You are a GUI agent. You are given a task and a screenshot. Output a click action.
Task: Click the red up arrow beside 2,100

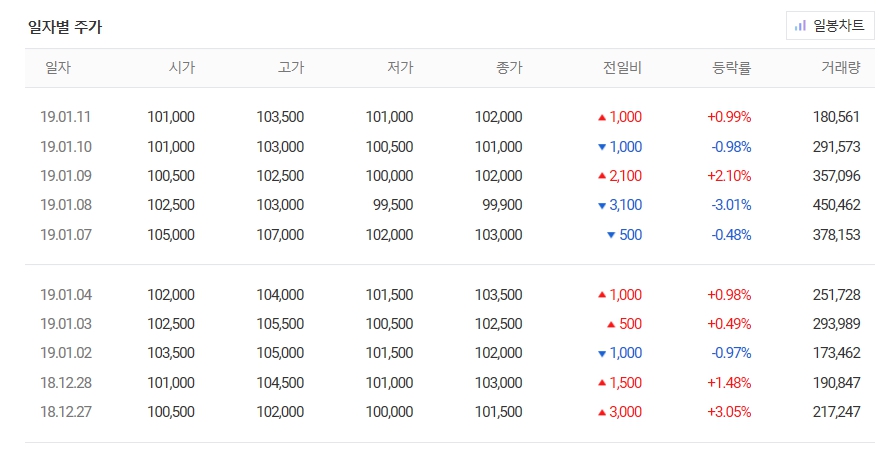point(602,176)
